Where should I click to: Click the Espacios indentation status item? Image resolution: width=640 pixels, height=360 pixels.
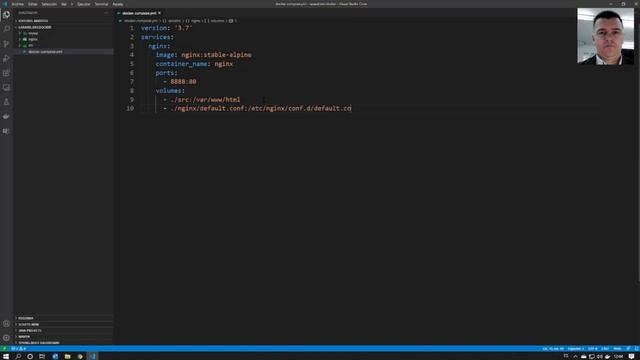pos(576,349)
